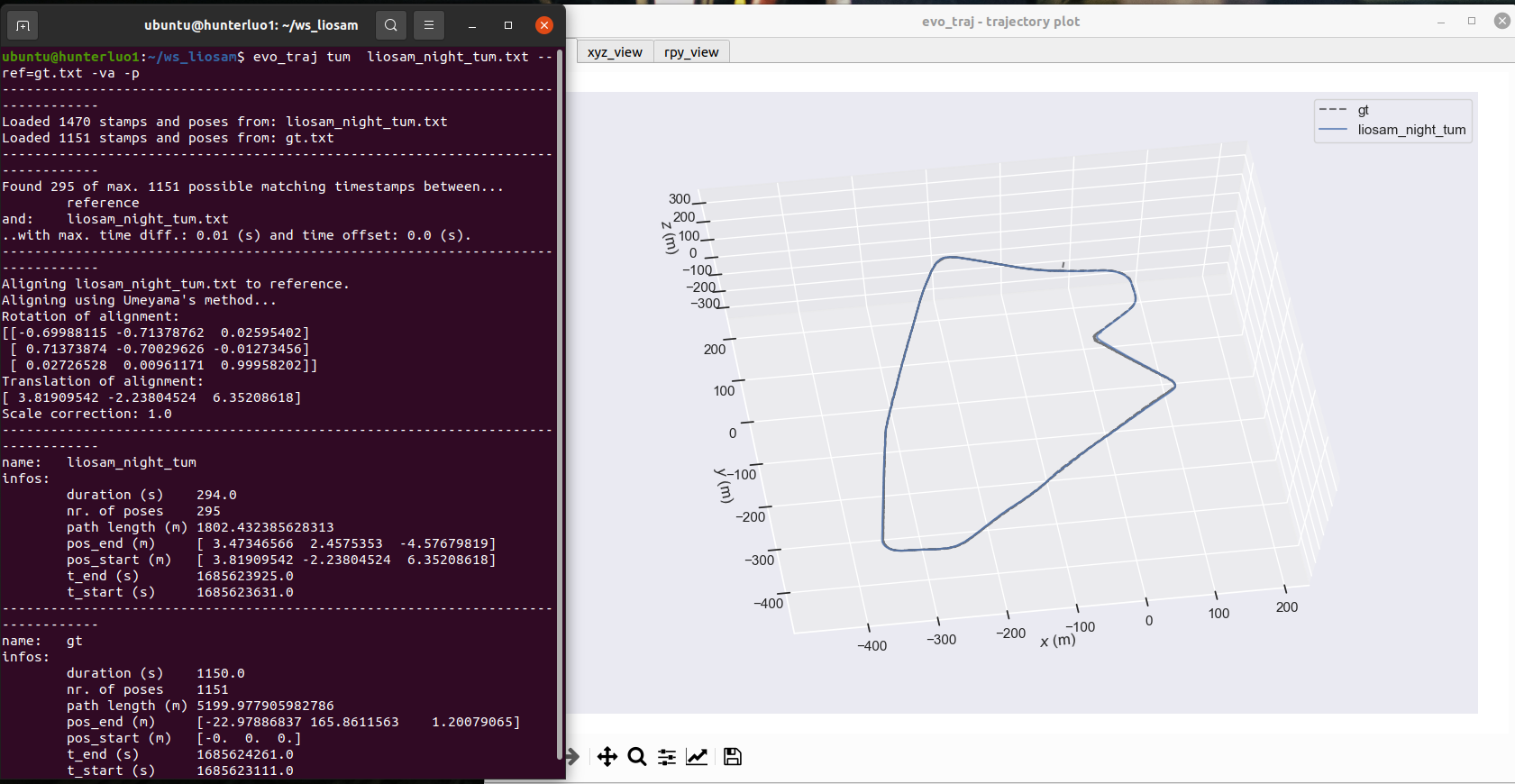Click the terminal title ubuntu@hunterluo1: ~/ws_liosam
This screenshot has width=1515, height=784.
(251, 25)
